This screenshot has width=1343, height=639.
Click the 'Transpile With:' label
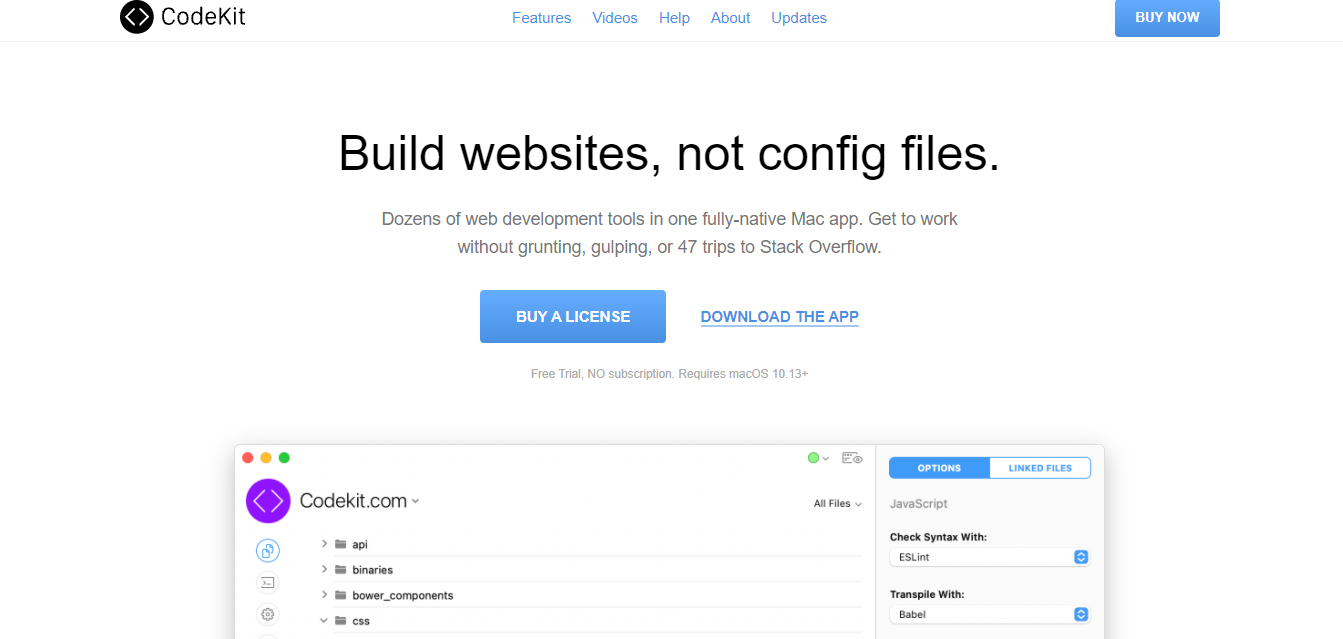point(927,594)
